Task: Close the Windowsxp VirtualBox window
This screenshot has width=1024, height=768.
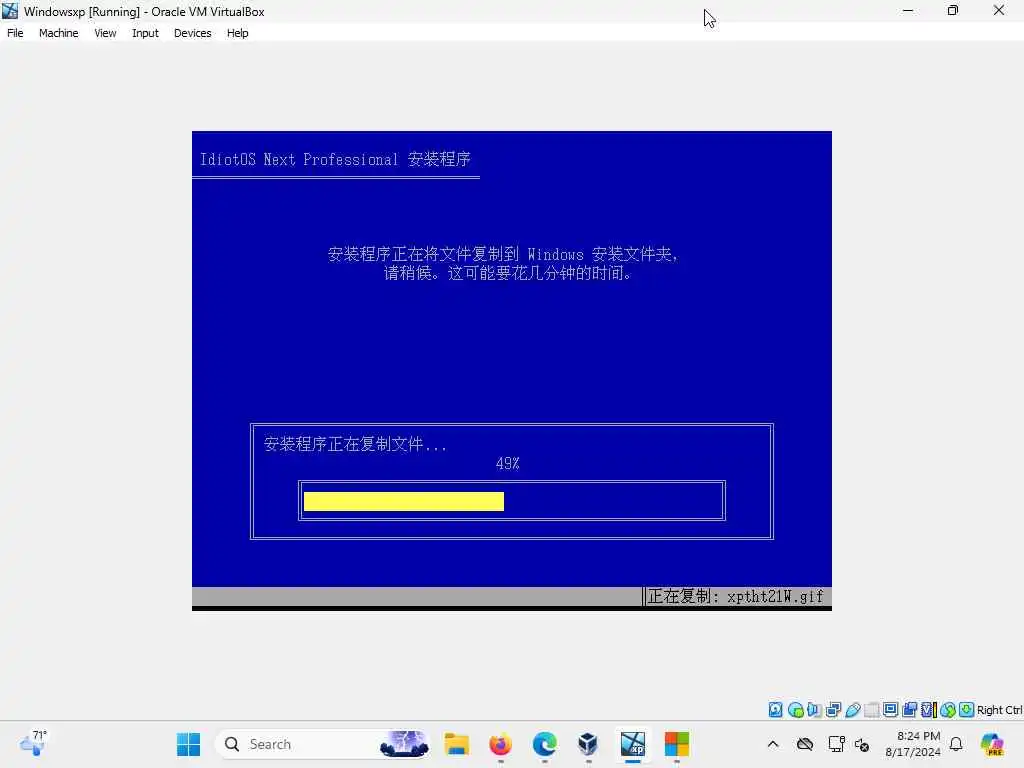Action: tap(999, 10)
